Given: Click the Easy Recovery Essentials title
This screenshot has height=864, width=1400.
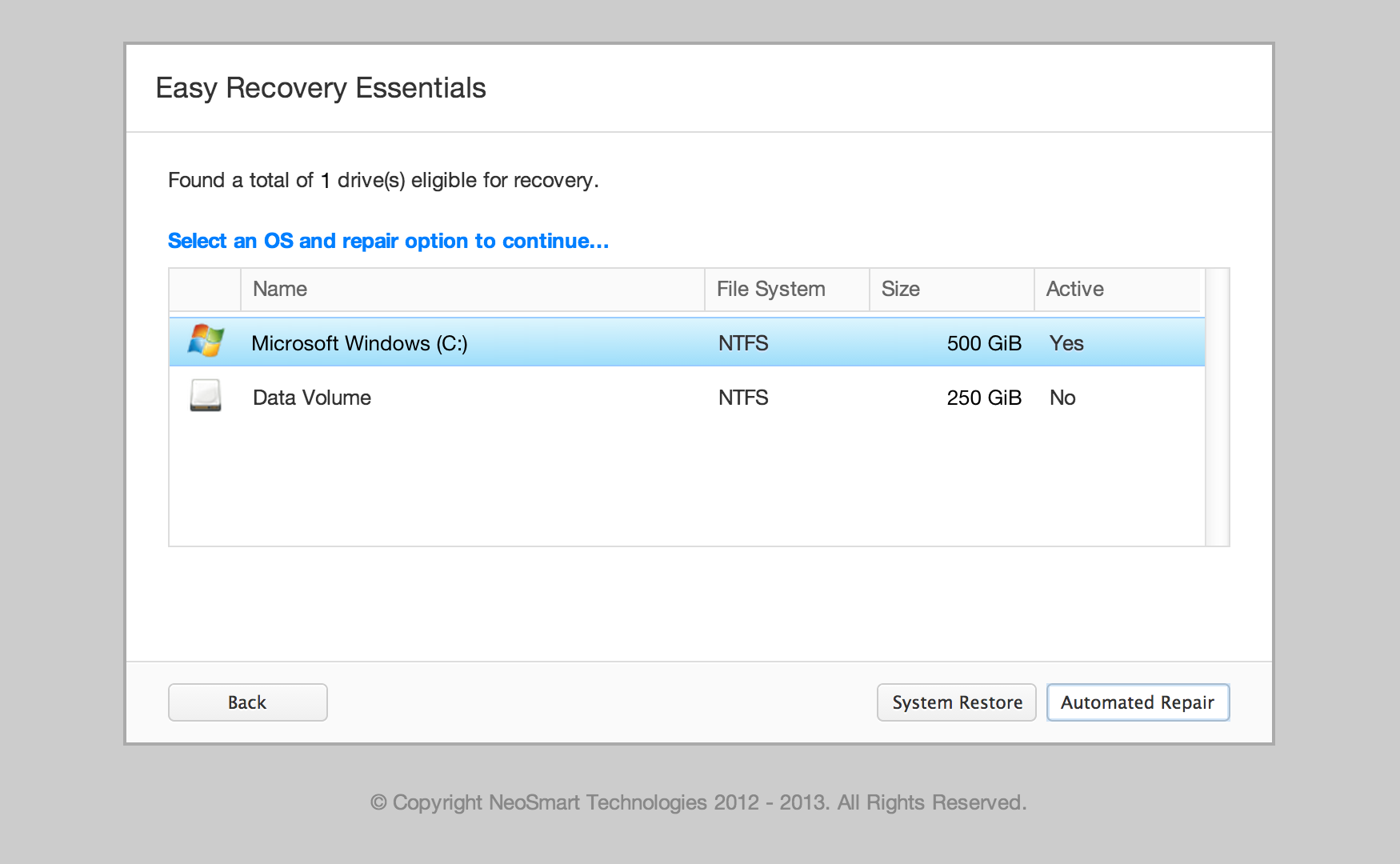Looking at the screenshot, I should 320,88.
